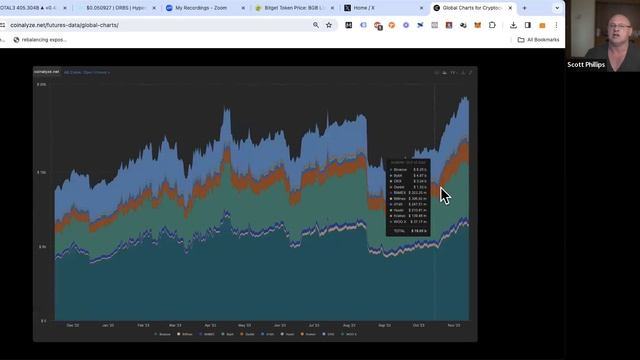Click the Binance row in chart tooltip
Viewport: 640px width, 360px height.
coord(408,169)
